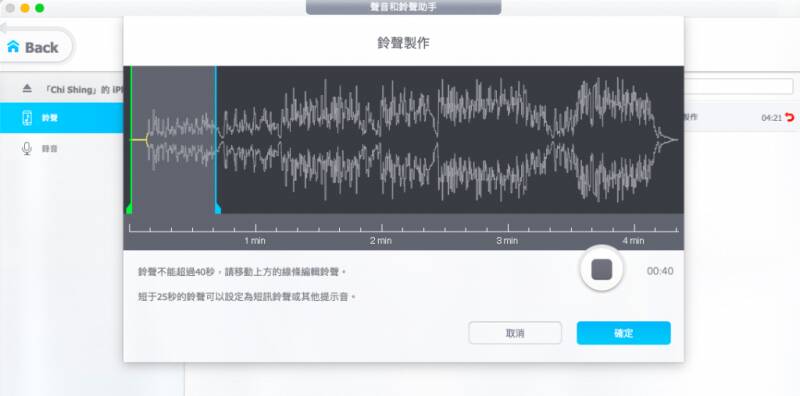This screenshot has width=800, height=396.
Task: Confirm ringtone with the 確定 button
Action: point(623,333)
